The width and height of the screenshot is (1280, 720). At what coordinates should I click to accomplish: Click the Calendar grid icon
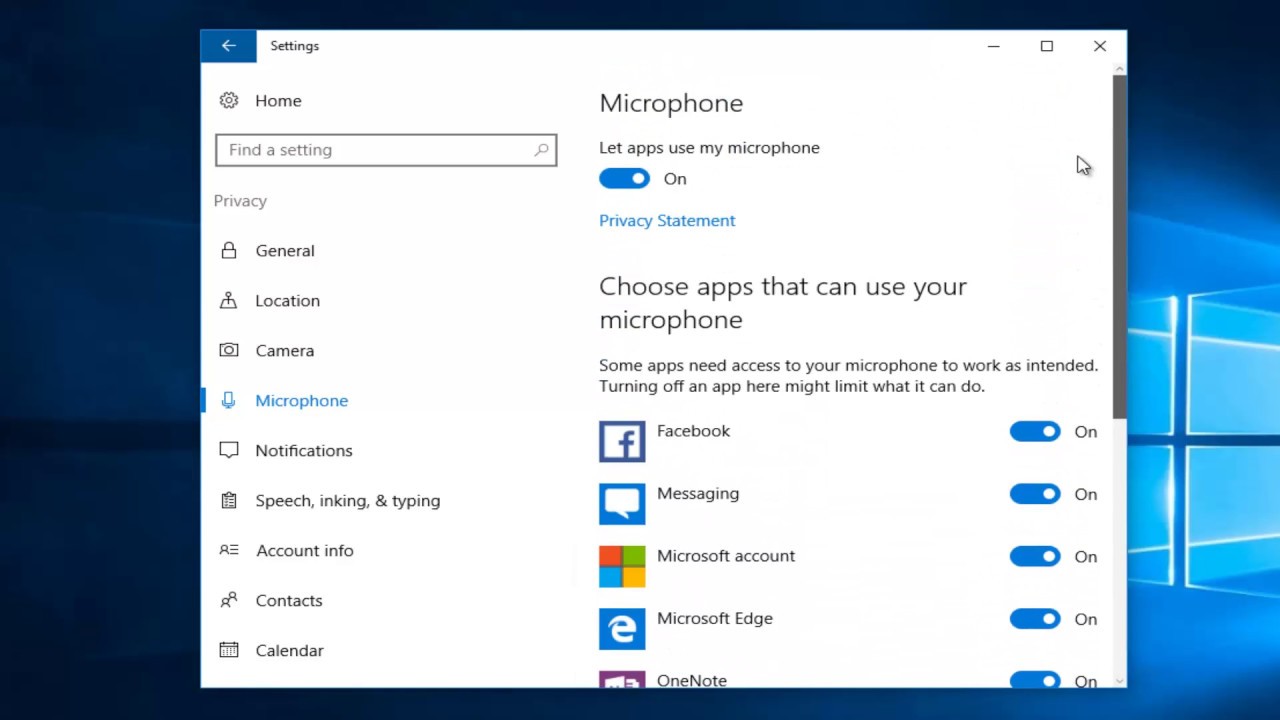click(x=229, y=650)
